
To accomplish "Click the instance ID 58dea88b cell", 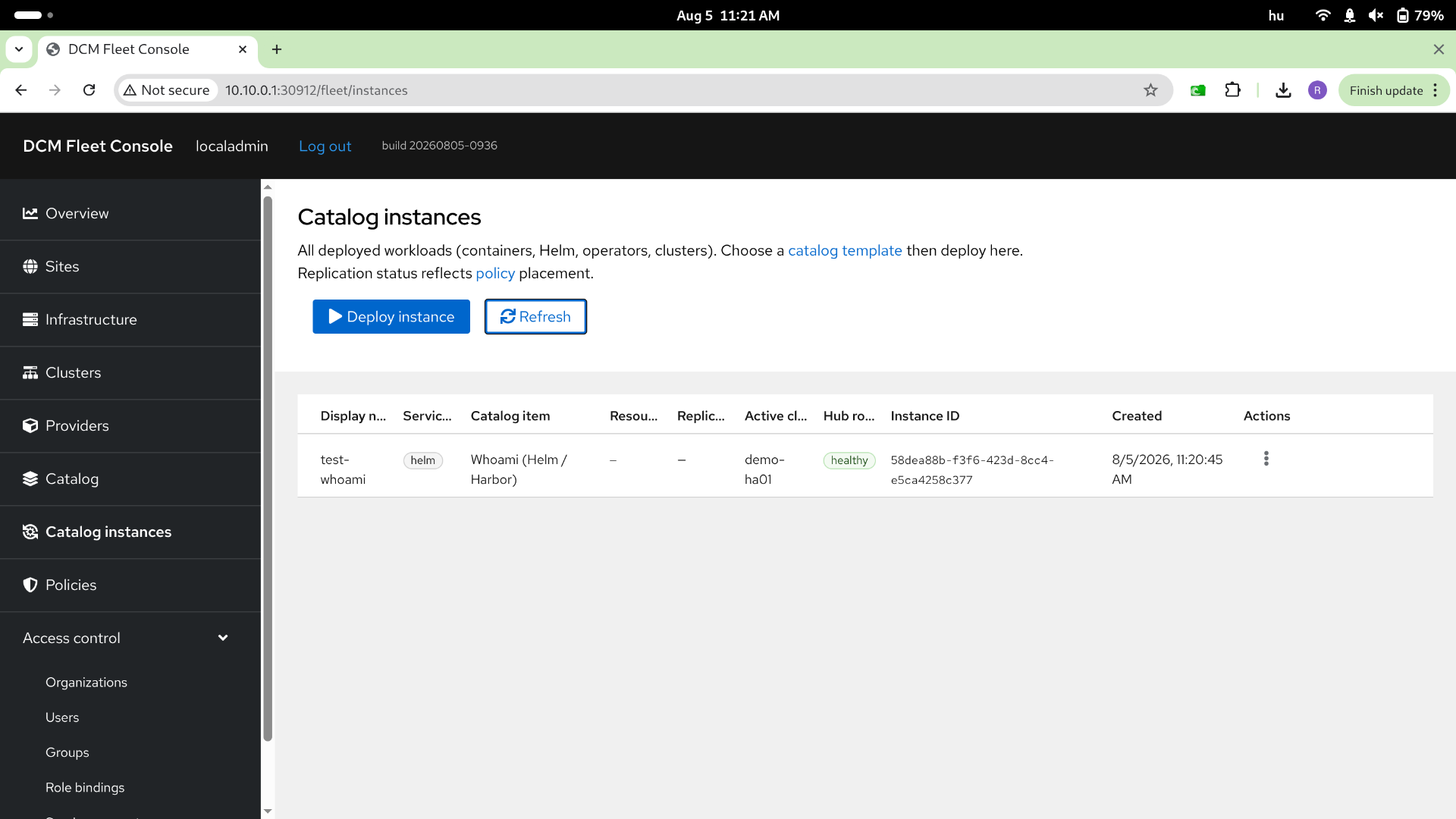I will 972,469.
